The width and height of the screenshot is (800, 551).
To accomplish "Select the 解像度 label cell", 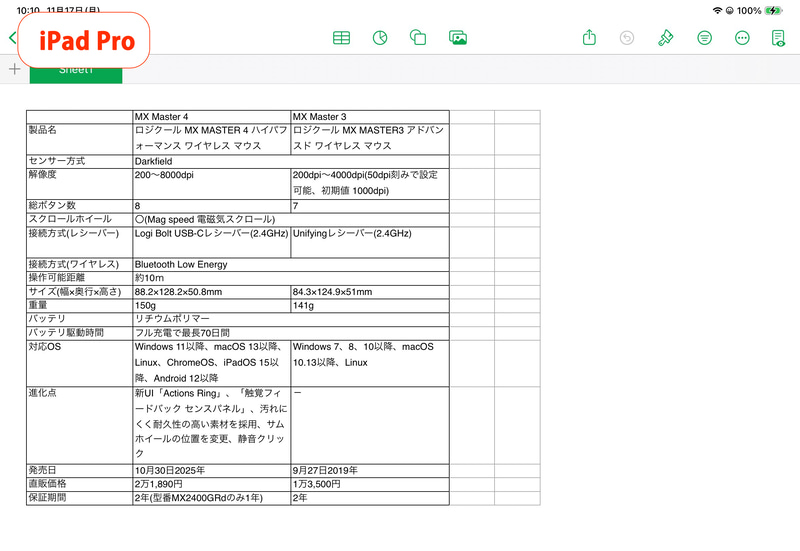I will point(80,184).
